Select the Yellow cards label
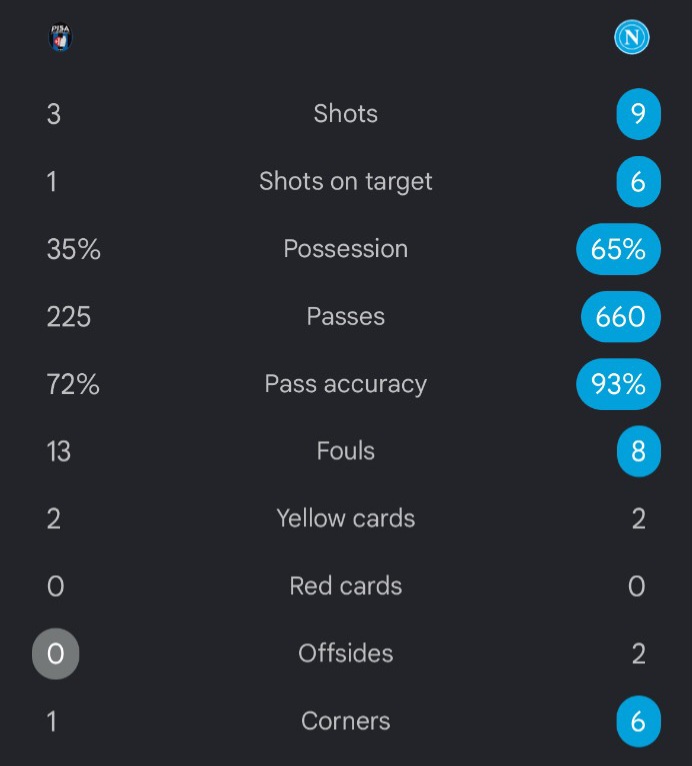 coord(346,519)
